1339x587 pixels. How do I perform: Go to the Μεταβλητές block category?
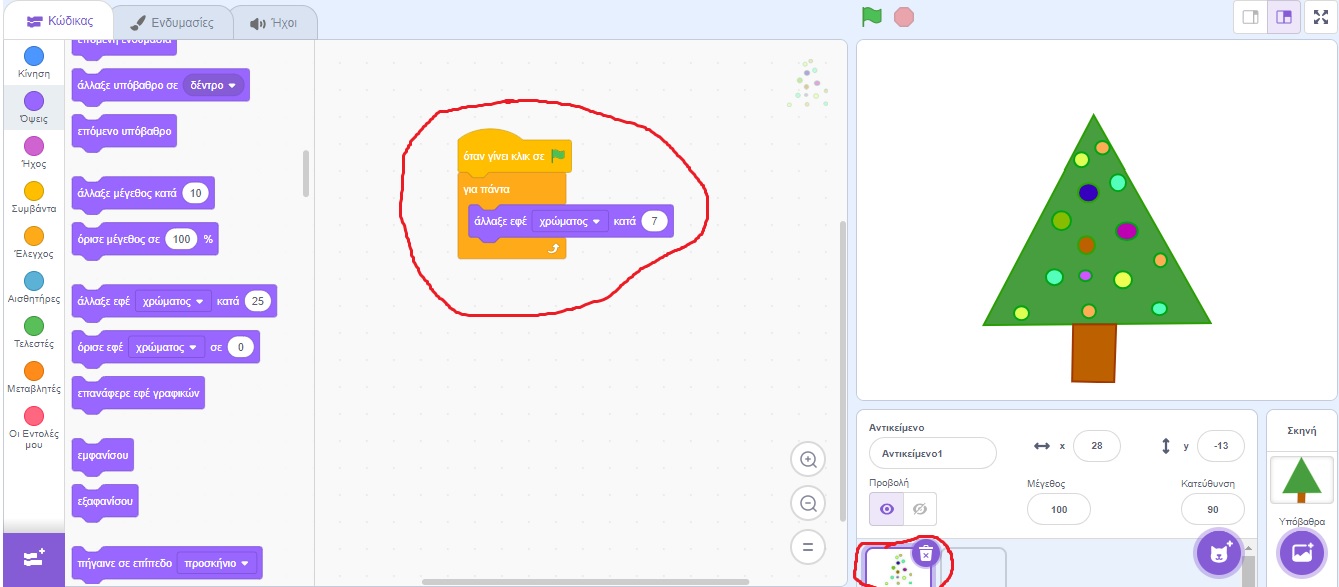pyautogui.click(x=34, y=378)
